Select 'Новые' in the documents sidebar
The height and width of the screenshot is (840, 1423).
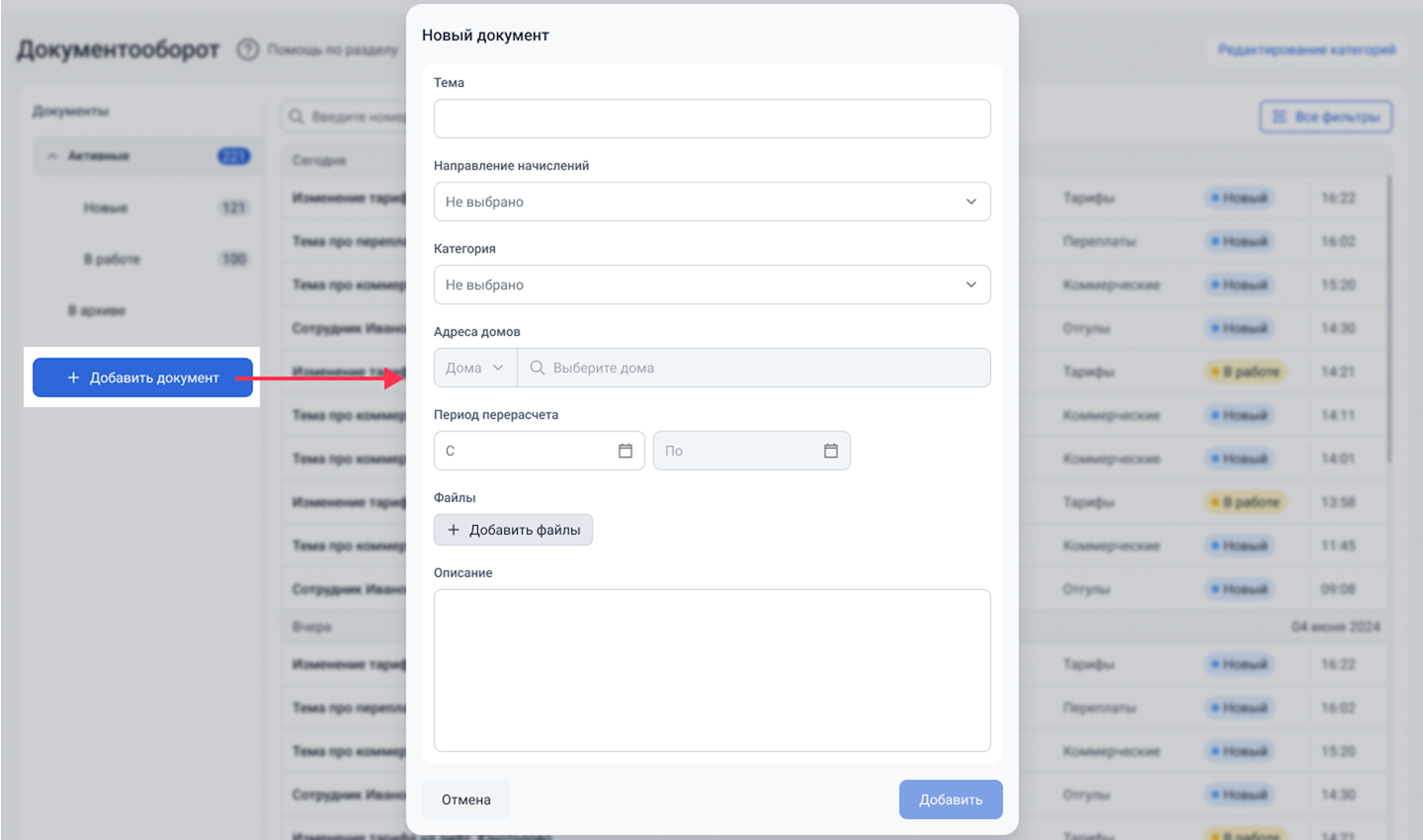coord(106,208)
